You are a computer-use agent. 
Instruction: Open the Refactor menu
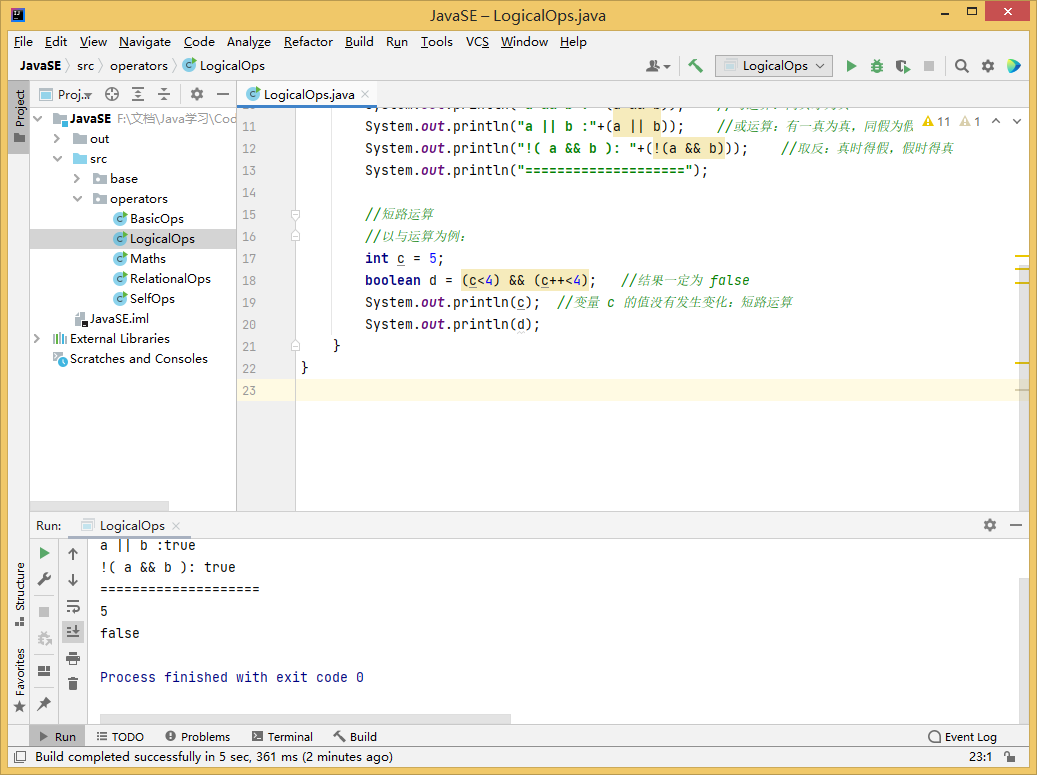click(308, 42)
